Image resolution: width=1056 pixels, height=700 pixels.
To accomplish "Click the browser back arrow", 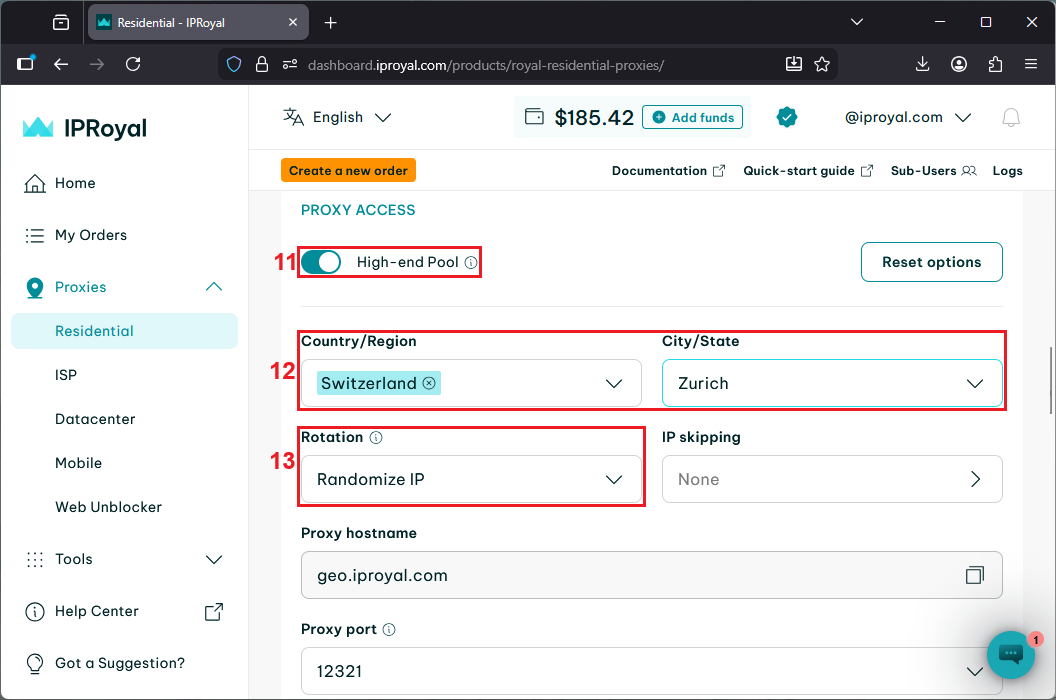I will click(x=61, y=64).
